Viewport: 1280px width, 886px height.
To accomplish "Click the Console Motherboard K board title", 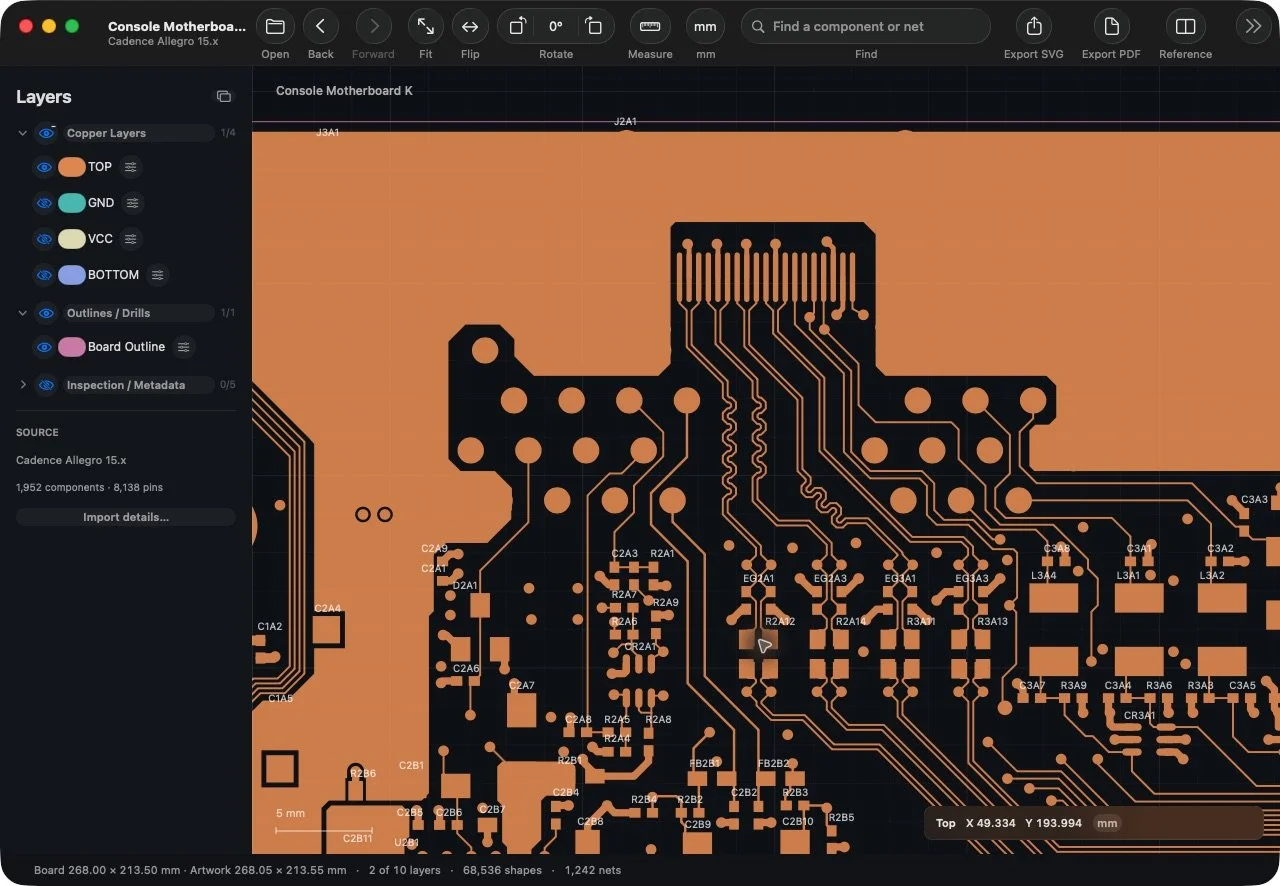I will [x=344, y=91].
